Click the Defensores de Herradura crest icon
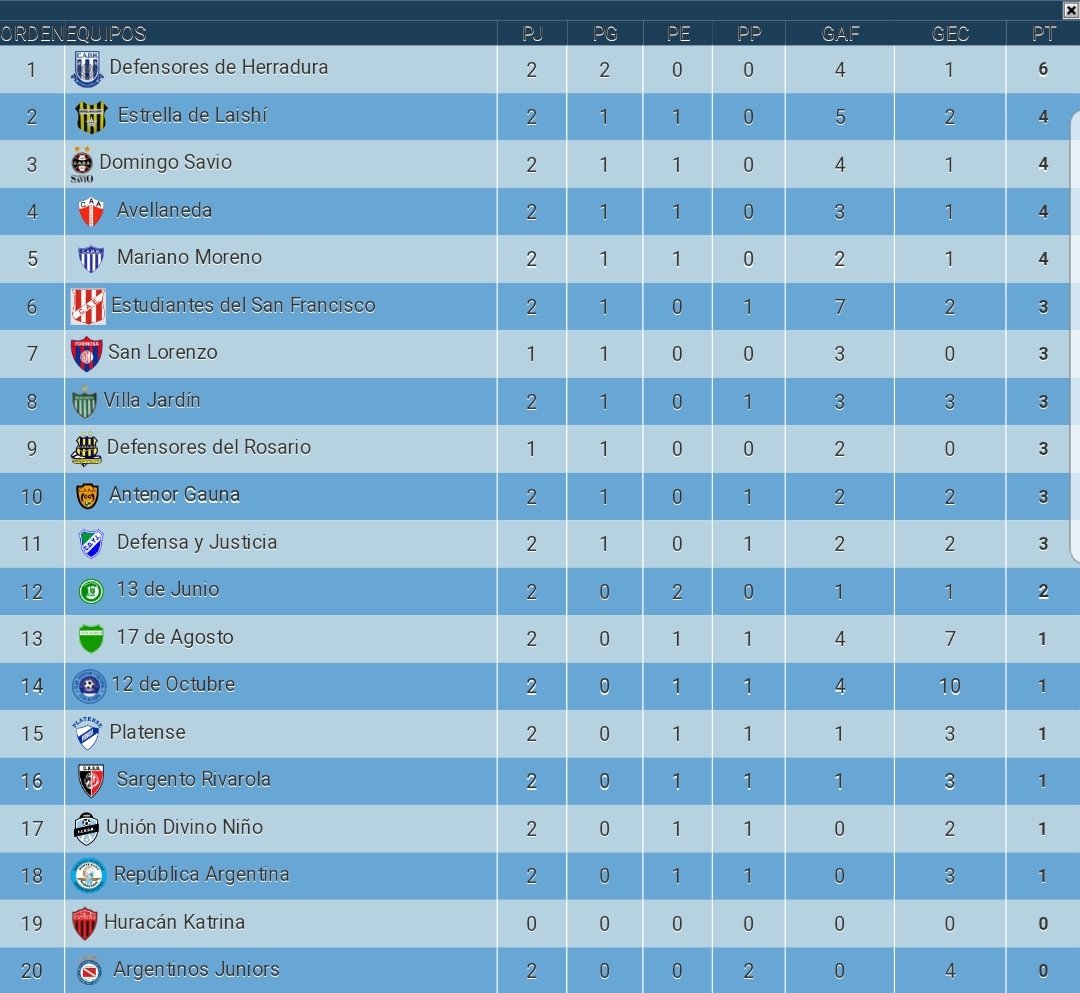Image resolution: width=1080 pixels, height=993 pixels. click(x=87, y=69)
